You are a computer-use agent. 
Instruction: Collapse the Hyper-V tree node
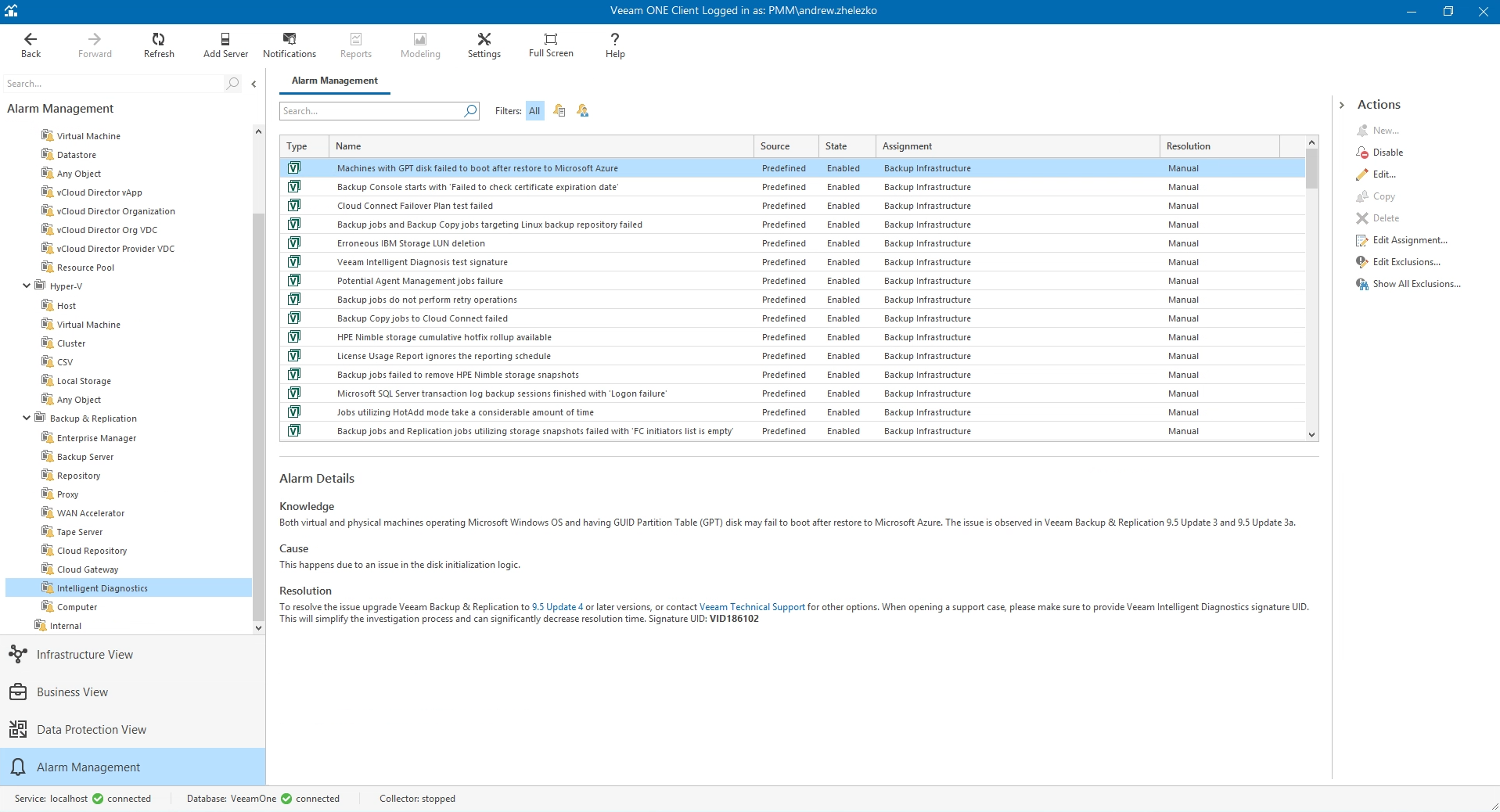point(27,286)
